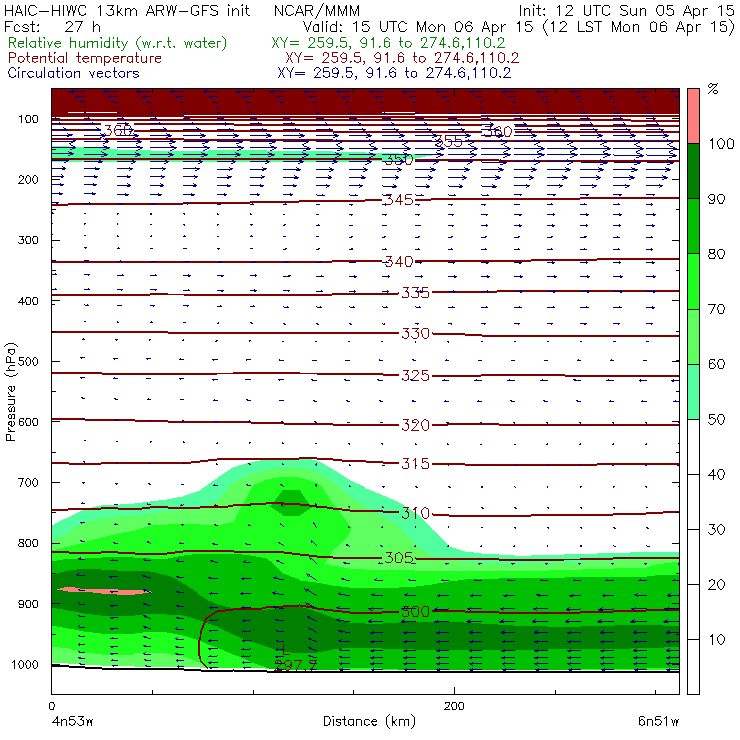The height and width of the screenshot is (740, 740).
Task: Click the 310 isentrope contour label
Action: 415,513
